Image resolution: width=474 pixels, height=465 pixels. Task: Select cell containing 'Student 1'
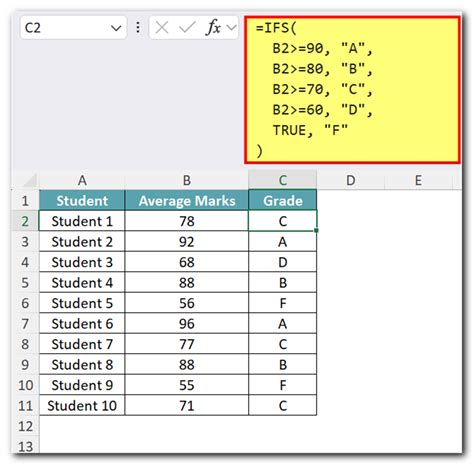click(x=82, y=221)
